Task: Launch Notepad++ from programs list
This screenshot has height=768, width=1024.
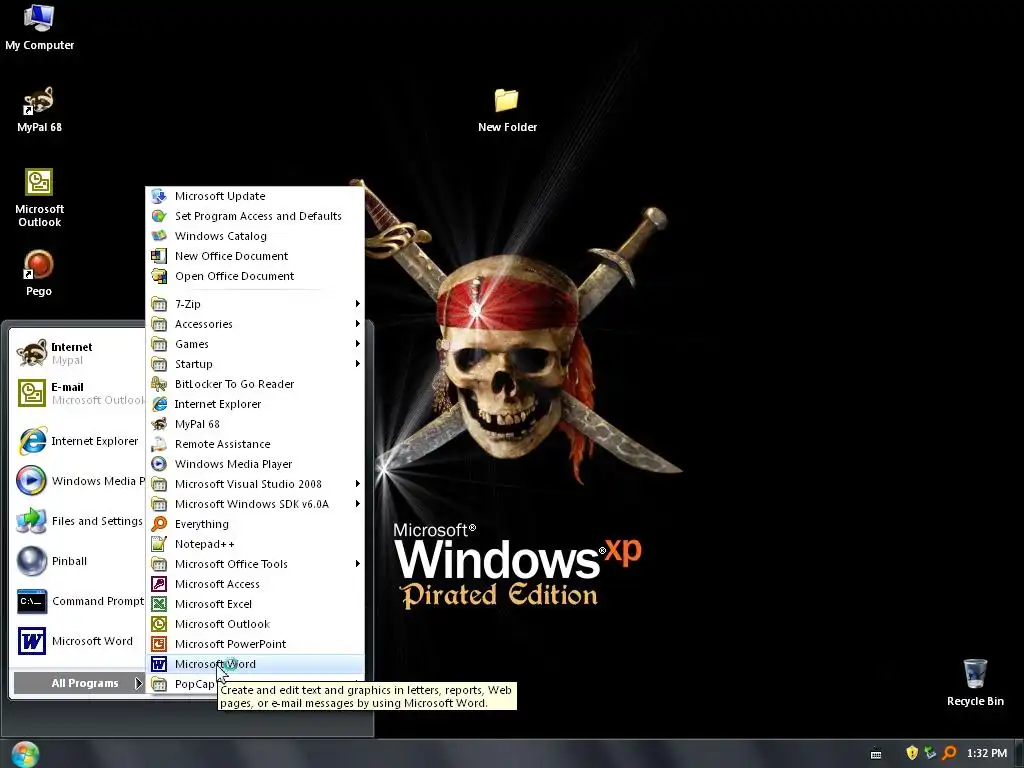Action: click(x=255, y=544)
